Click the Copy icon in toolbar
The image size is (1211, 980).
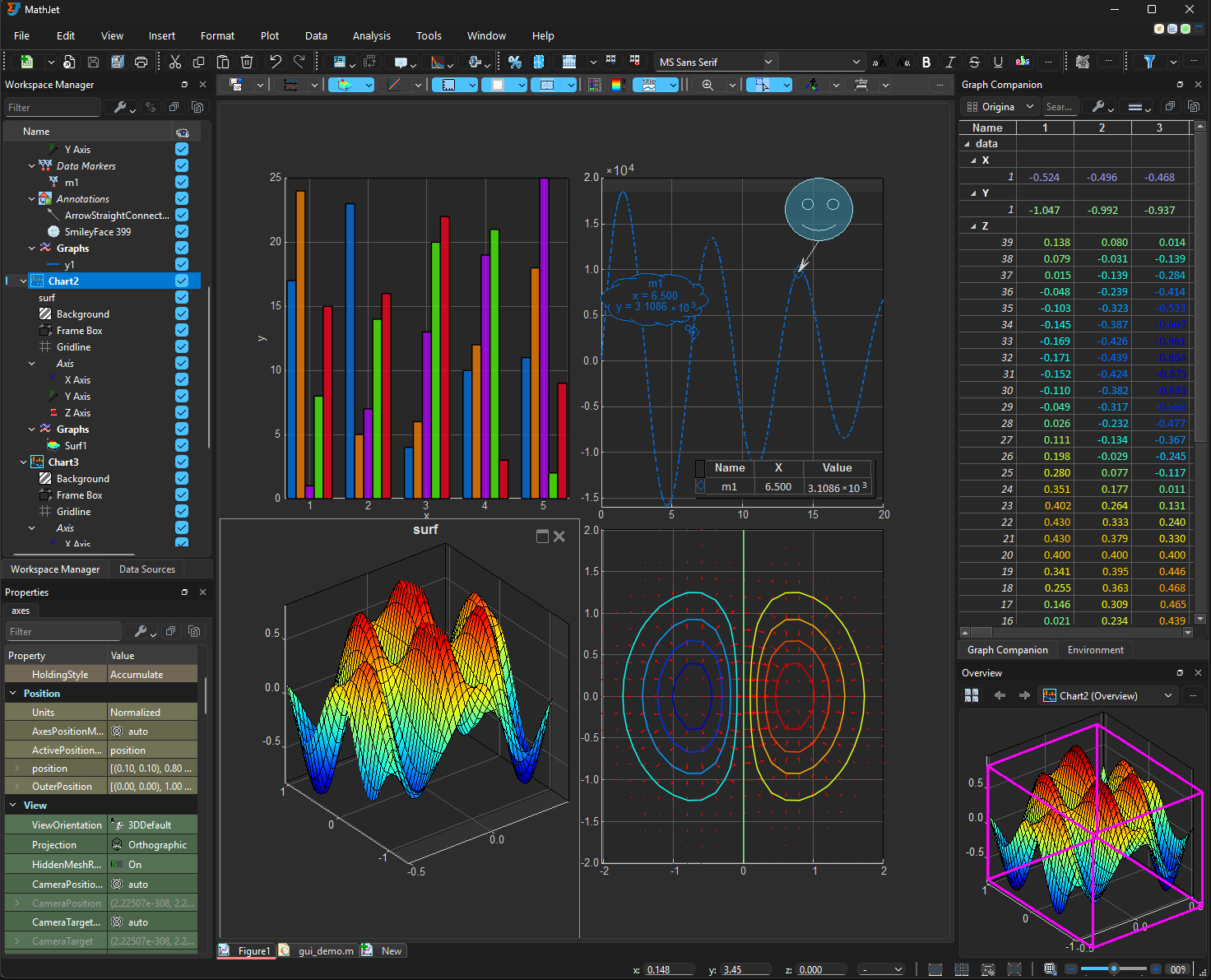(198, 62)
